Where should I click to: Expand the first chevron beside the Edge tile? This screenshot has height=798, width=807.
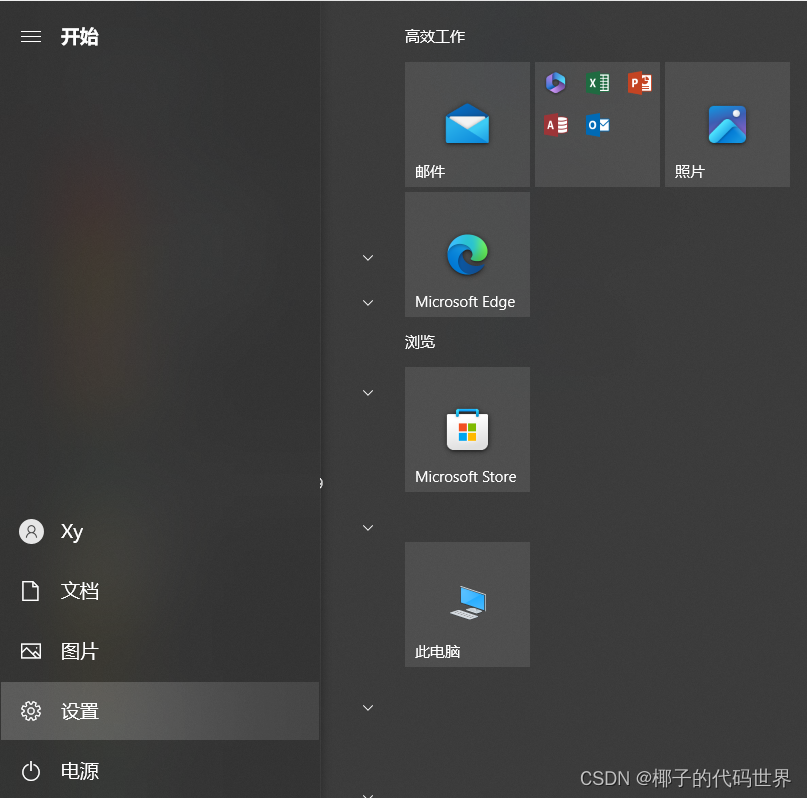click(368, 258)
